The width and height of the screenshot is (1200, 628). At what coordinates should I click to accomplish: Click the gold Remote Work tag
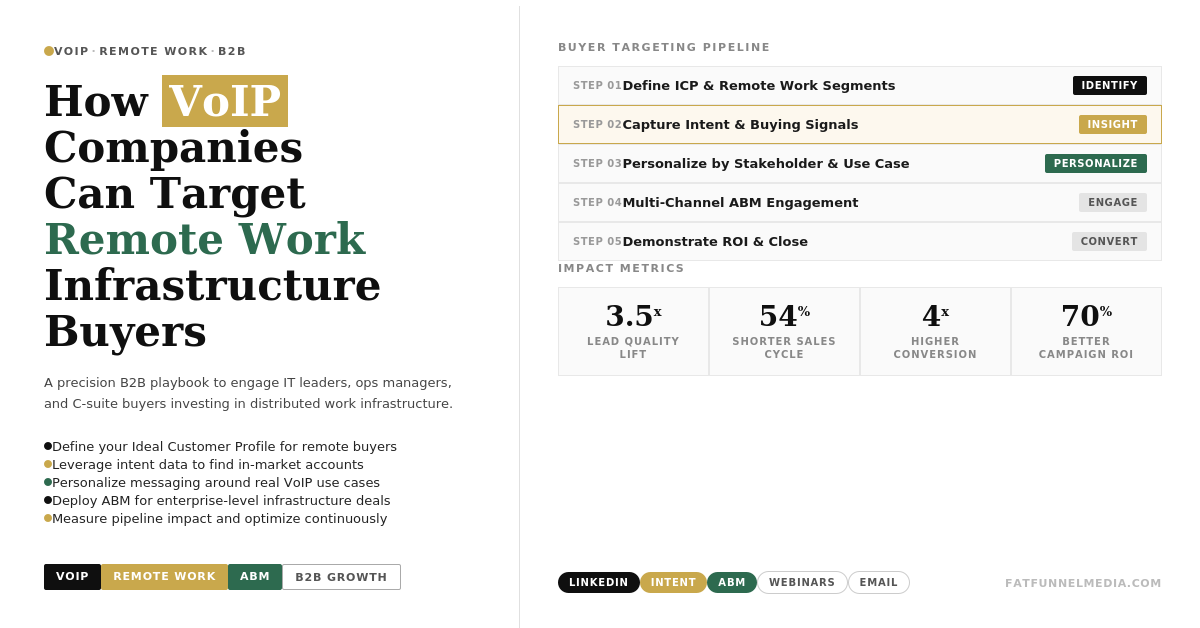pos(164,577)
